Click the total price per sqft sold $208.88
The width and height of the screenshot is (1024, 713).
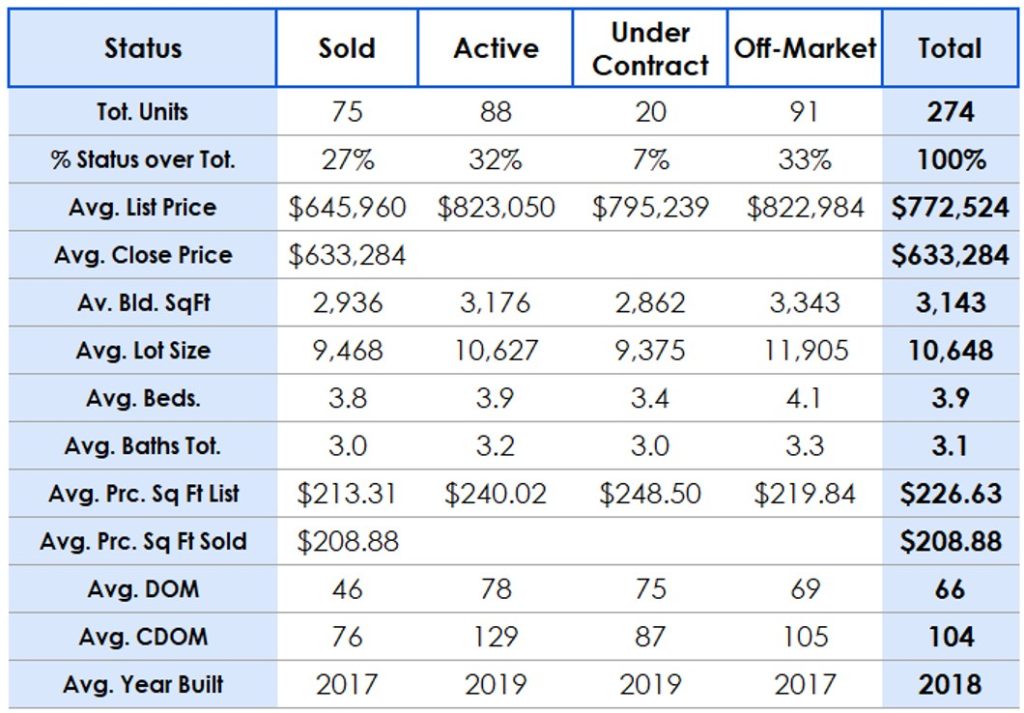pyautogui.click(x=950, y=542)
